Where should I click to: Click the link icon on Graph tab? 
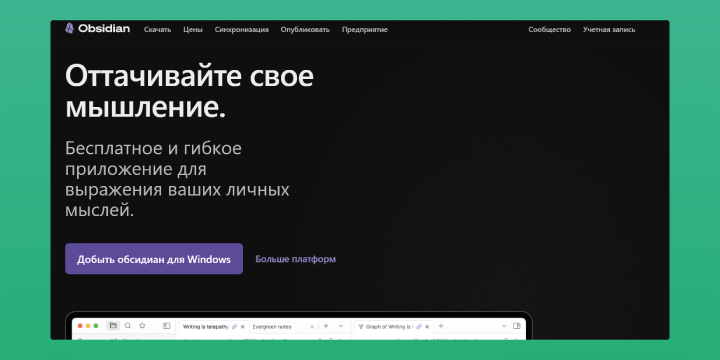coord(418,326)
